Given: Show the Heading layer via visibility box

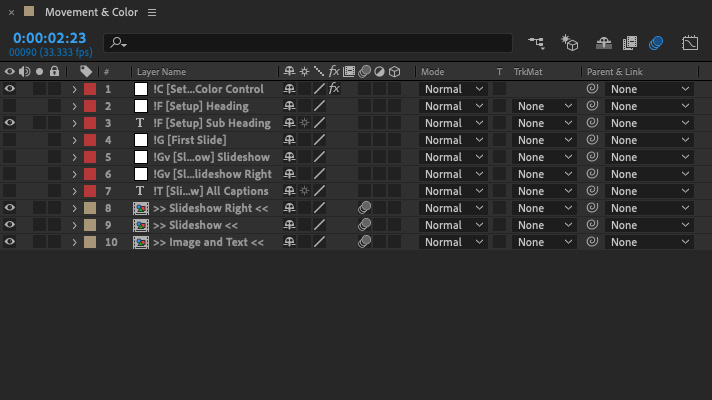Looking at the screenshot, I should [10, 106].
